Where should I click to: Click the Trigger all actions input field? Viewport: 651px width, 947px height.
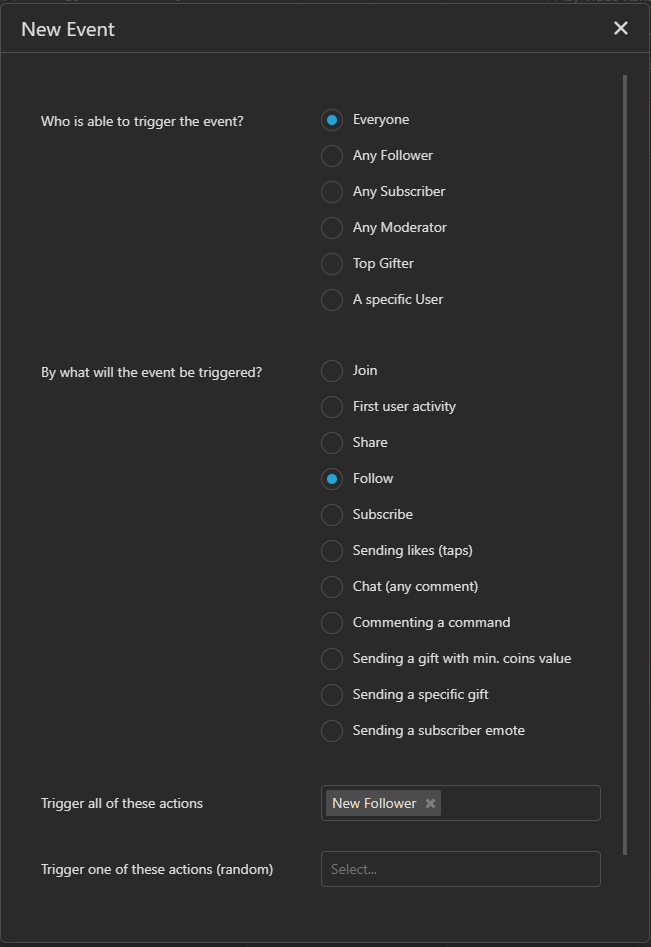point(520,802)
